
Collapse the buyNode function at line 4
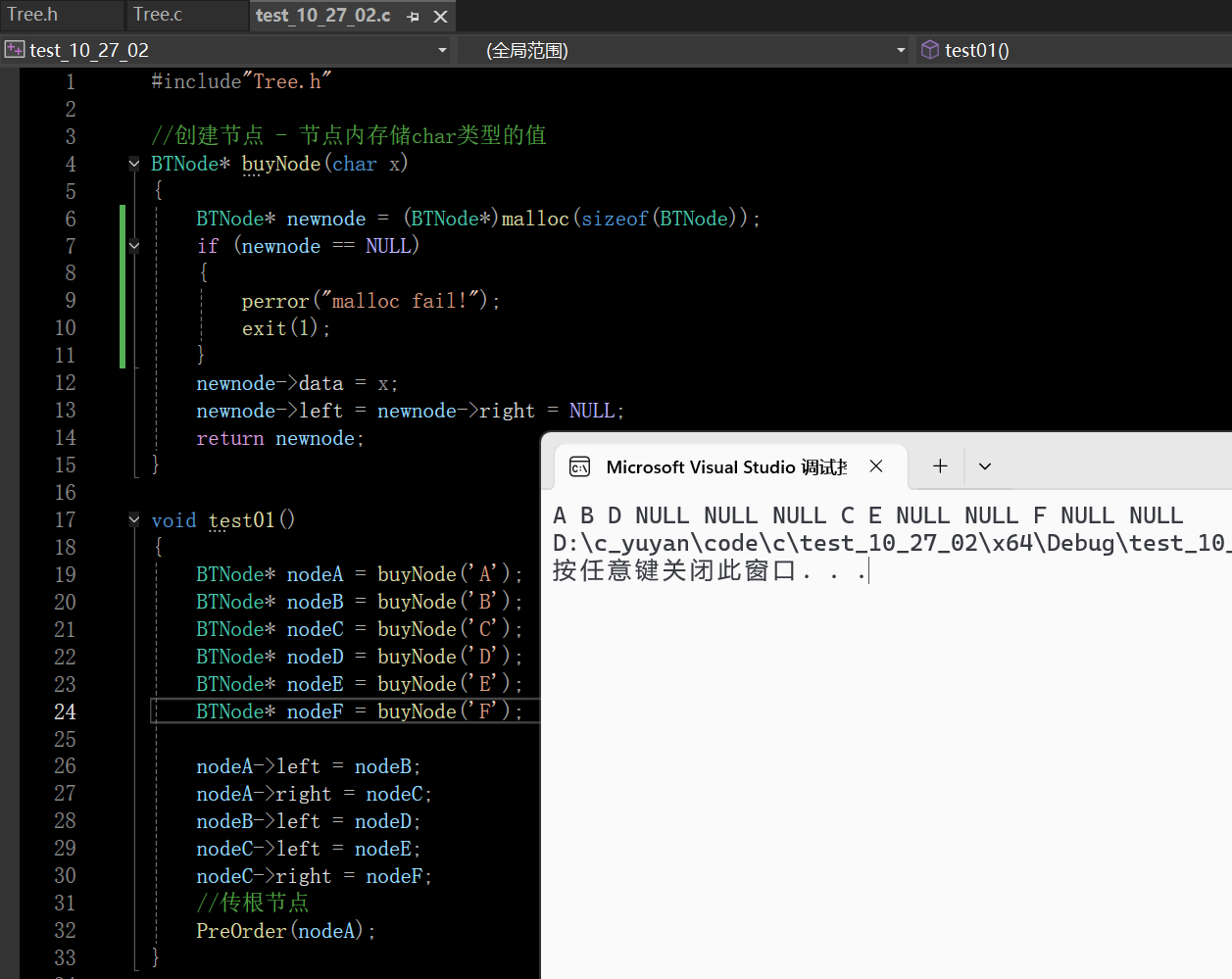tap(134, 164)
